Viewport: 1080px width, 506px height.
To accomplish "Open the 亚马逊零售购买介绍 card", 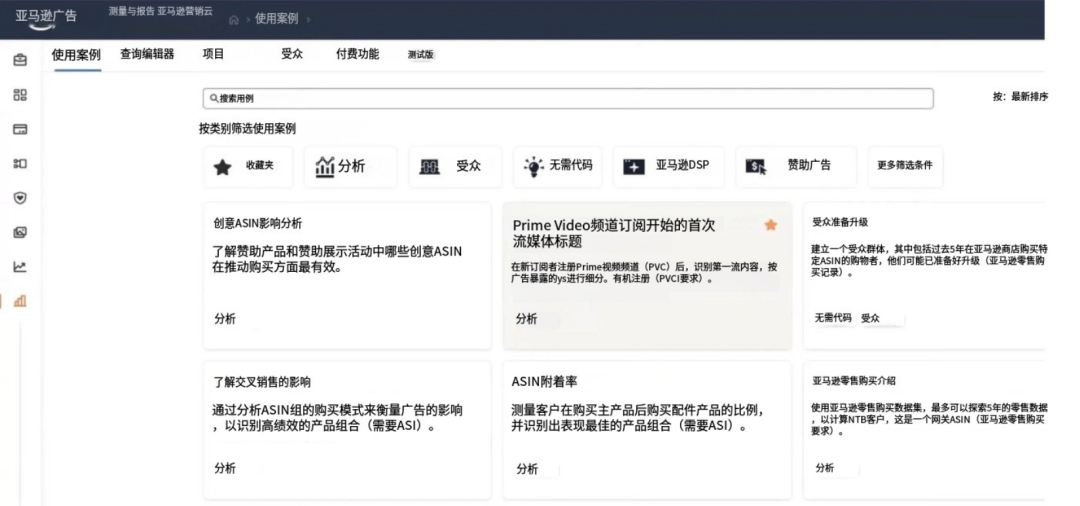I will (x=924, y=430).
